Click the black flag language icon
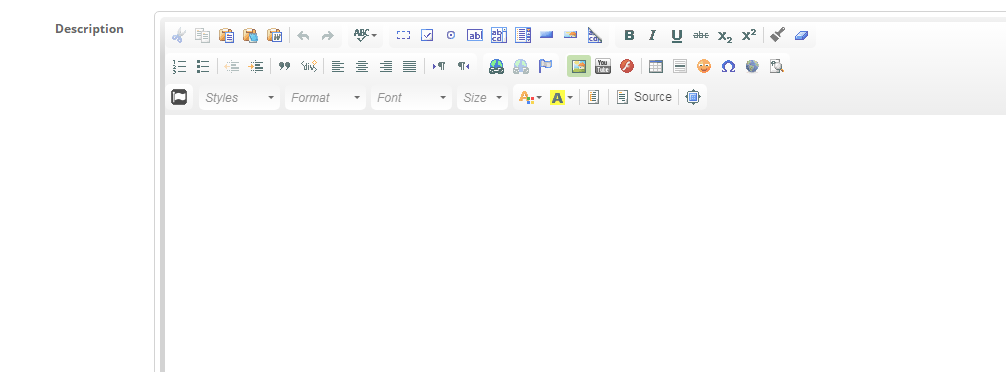The height and width of the screenshot is (372, 1006). (x=179, y=97)
